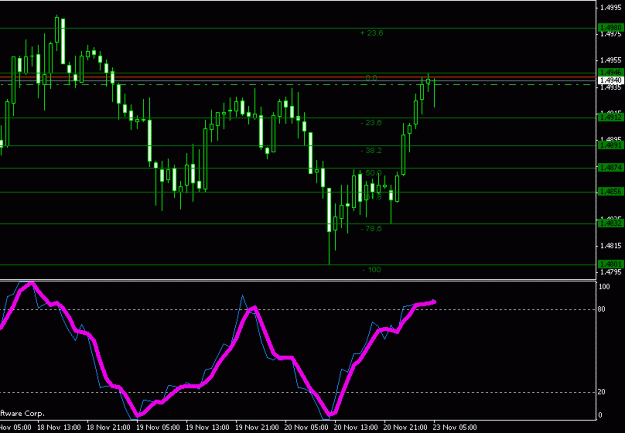Select the dashed green horizontal line on chart
The image size is (625, 433).
point(298,85)
